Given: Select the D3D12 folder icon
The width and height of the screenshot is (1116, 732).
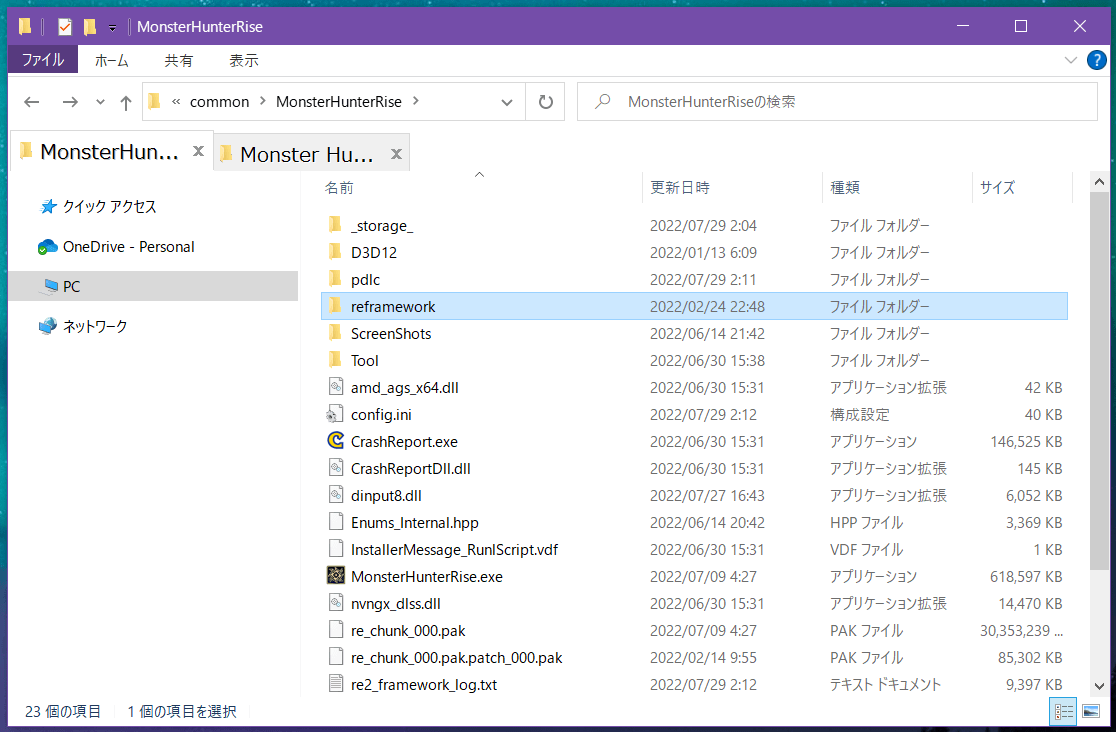Looking at the screenshot, I should pos(335,252).
